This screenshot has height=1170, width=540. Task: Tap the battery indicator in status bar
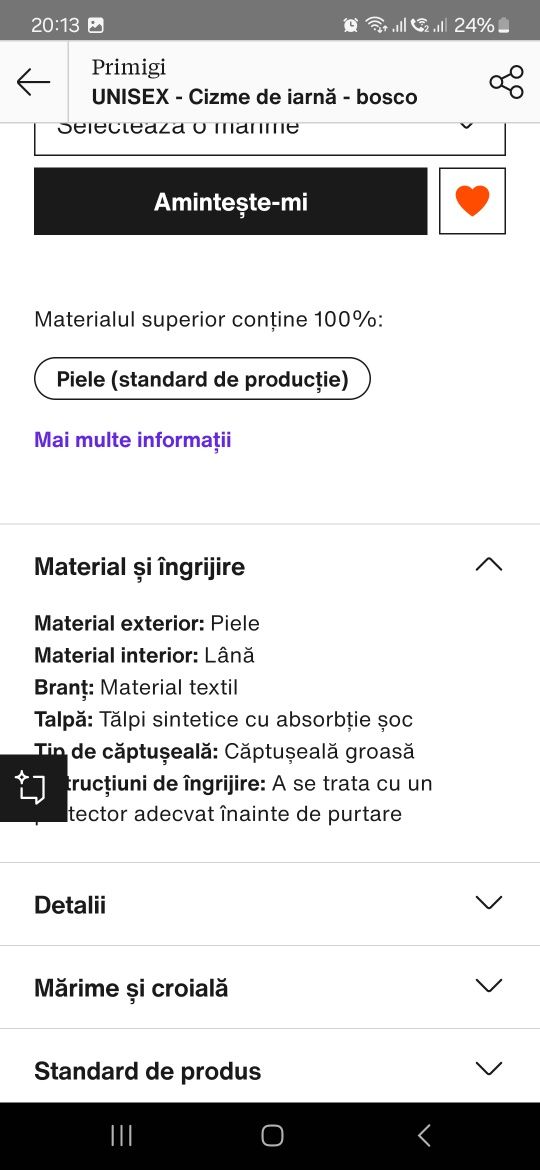point(504,25)
